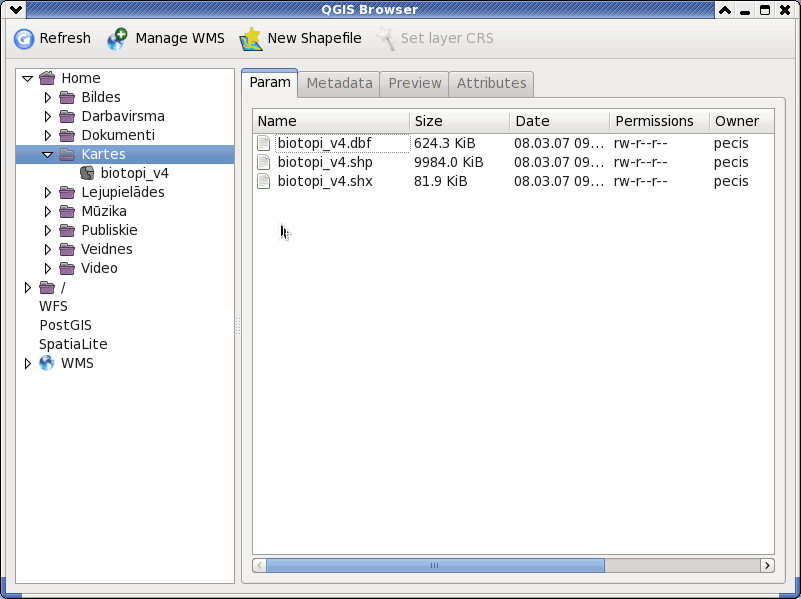Viewport: 801px width, 599px height.
Task: Select biotopi_v4 layer in tree
Action: point(134,173)
